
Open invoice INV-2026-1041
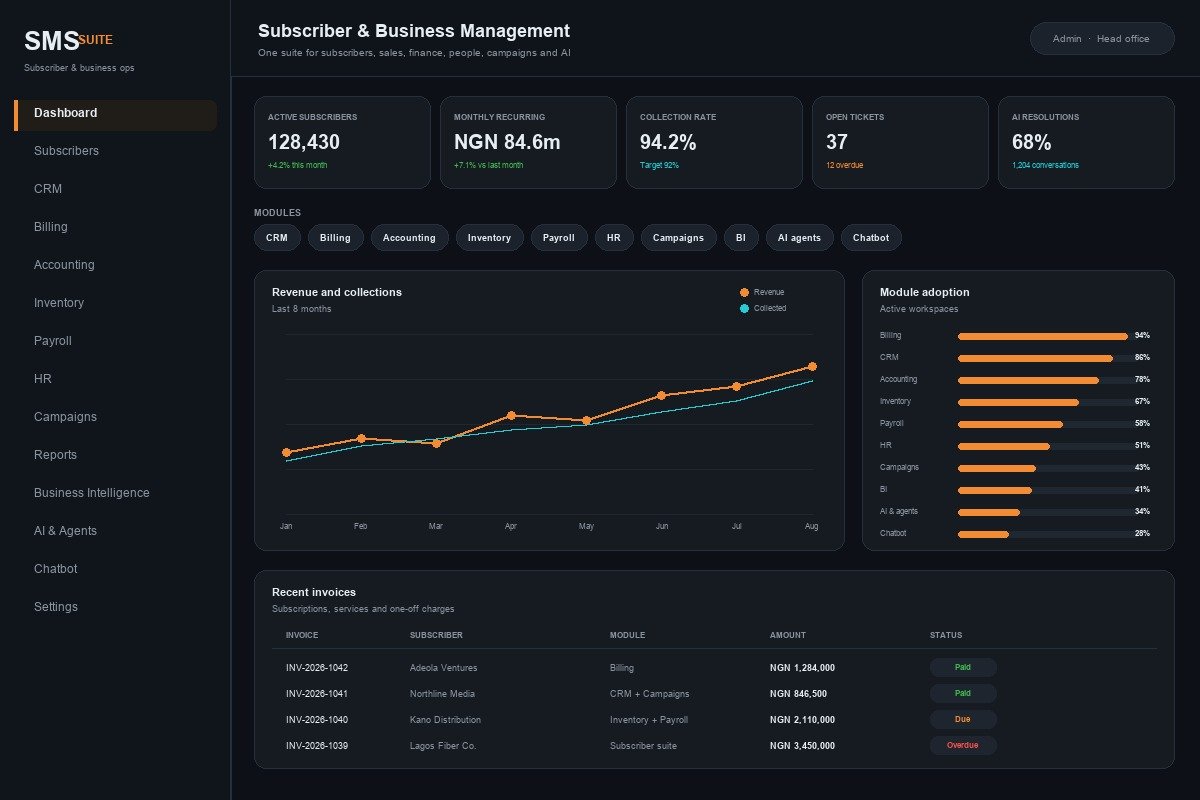point(317,694)
